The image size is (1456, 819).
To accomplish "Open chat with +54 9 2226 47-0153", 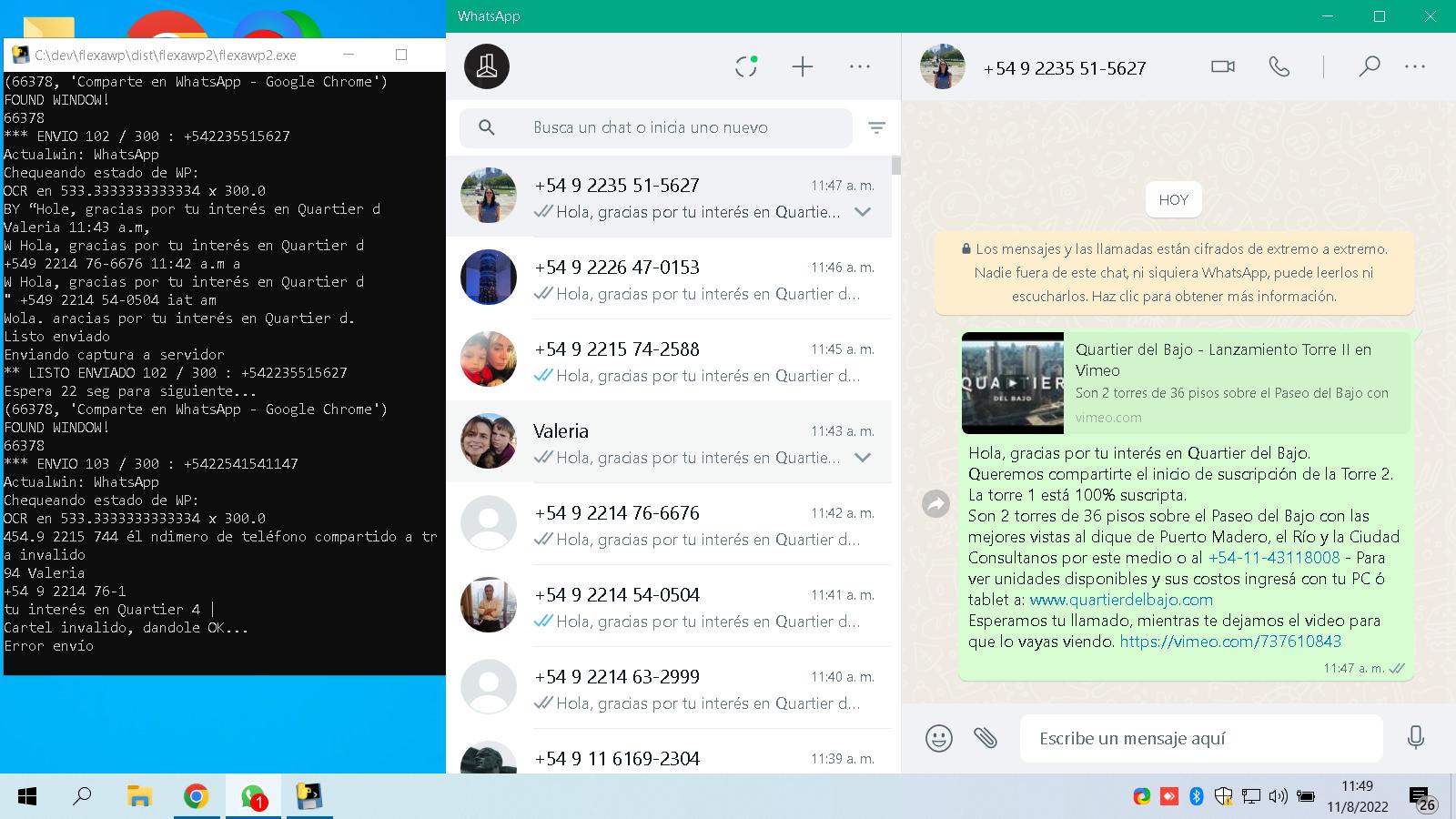I will coord(669,278).
